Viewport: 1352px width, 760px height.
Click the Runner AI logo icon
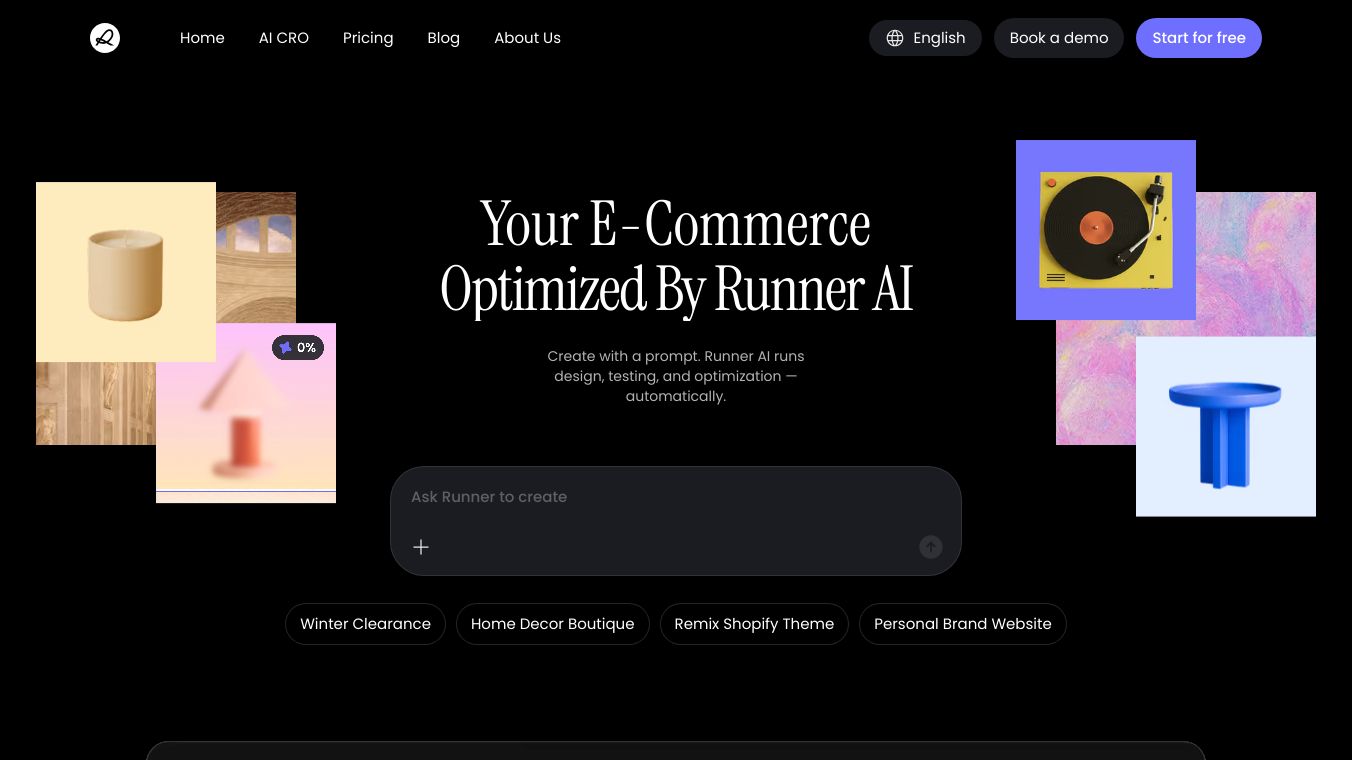tap(104, 38)
